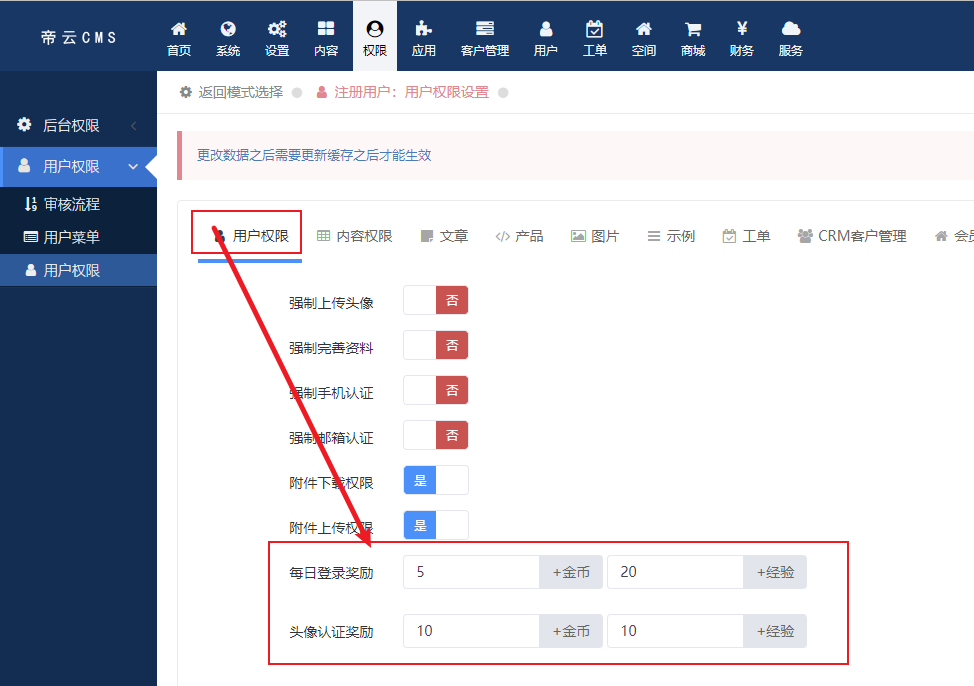
Task: Toggle the 强制上传头像 switch
Action: [435, 300]
